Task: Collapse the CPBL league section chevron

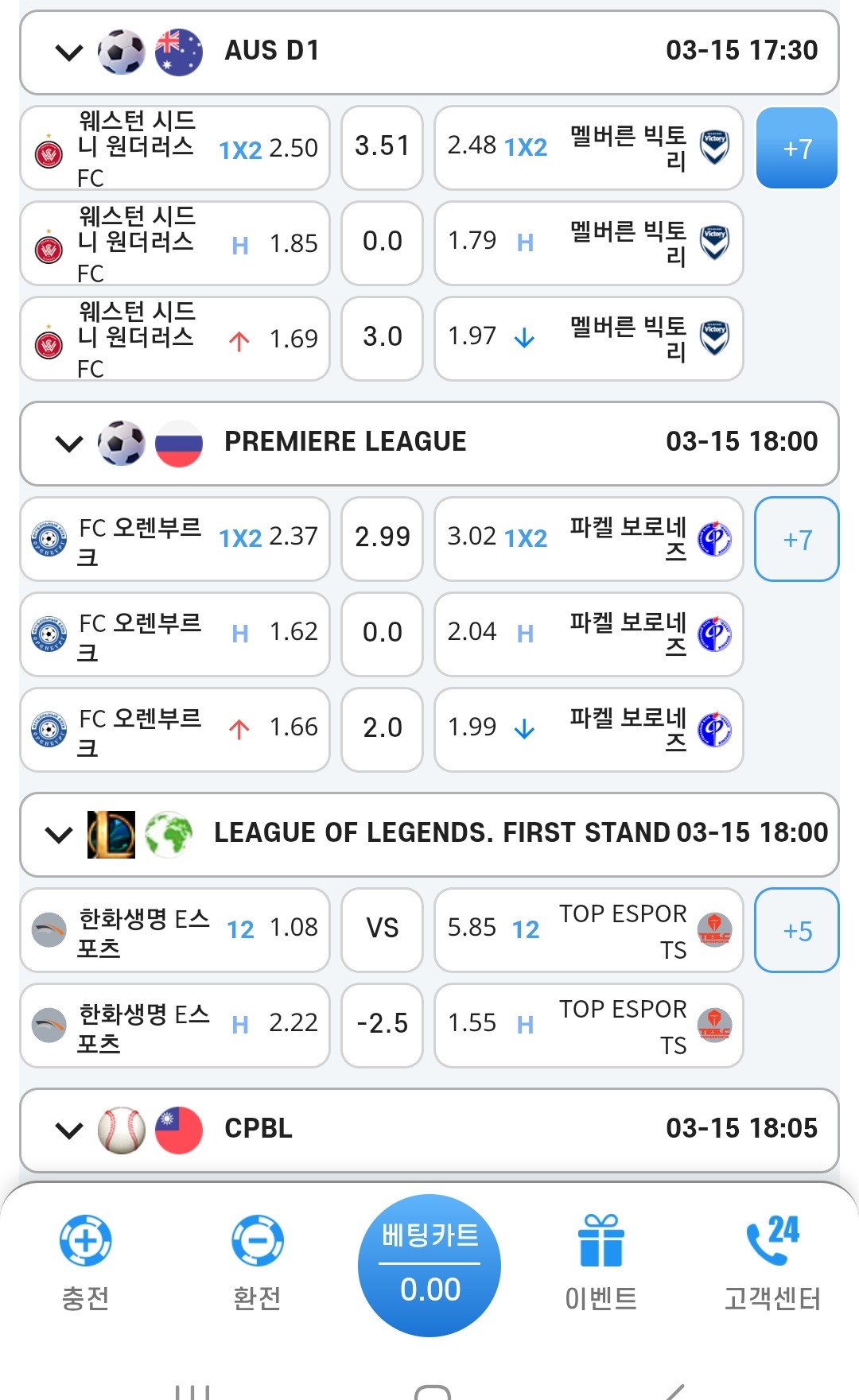Action: point(70,1130)
